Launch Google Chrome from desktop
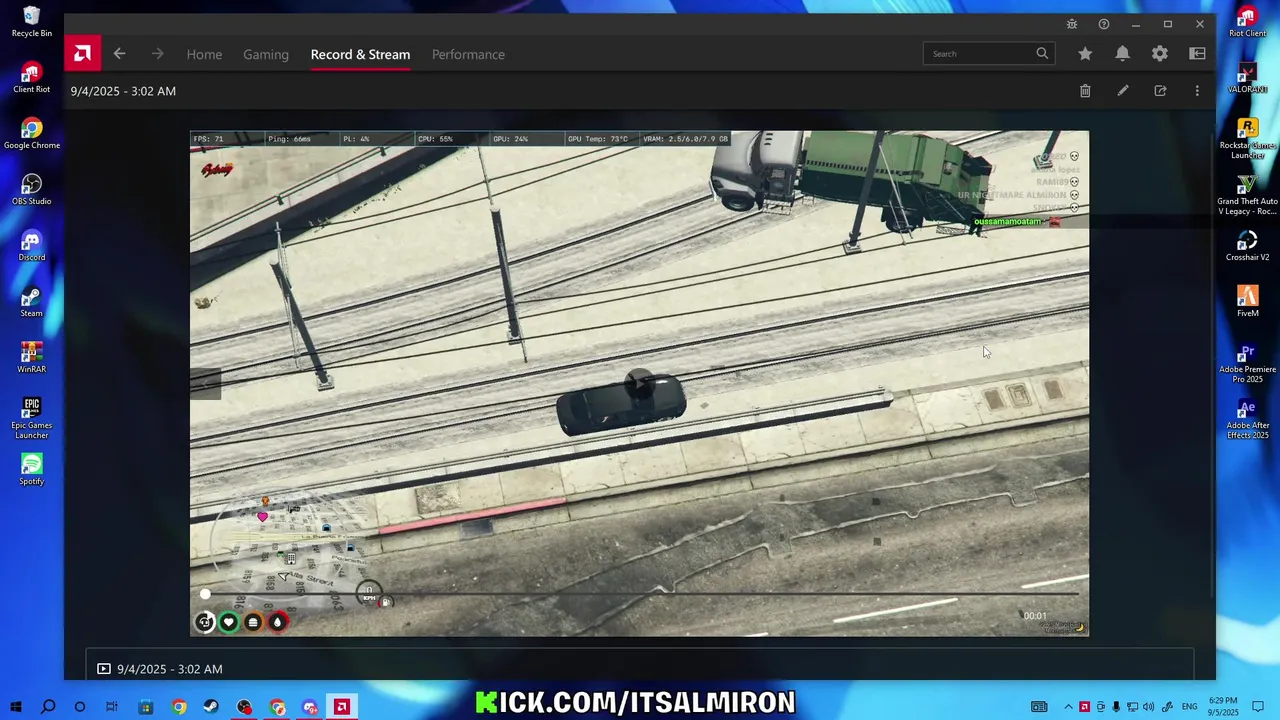This screenshot has width=1280, height=720. click(x=31, y=134)
